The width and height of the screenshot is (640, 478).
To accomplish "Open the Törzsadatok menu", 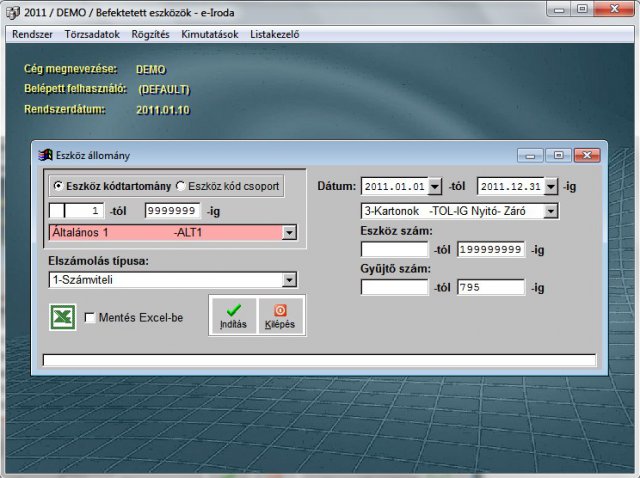I will click(x=93, y=34).
